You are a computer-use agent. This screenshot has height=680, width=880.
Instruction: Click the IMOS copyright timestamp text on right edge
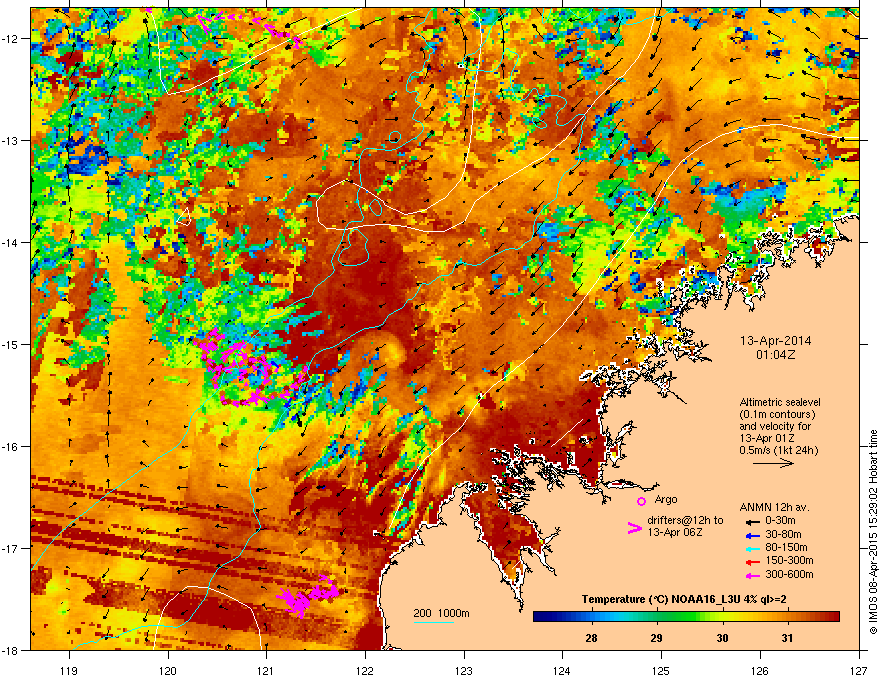(x=873, y=532)
